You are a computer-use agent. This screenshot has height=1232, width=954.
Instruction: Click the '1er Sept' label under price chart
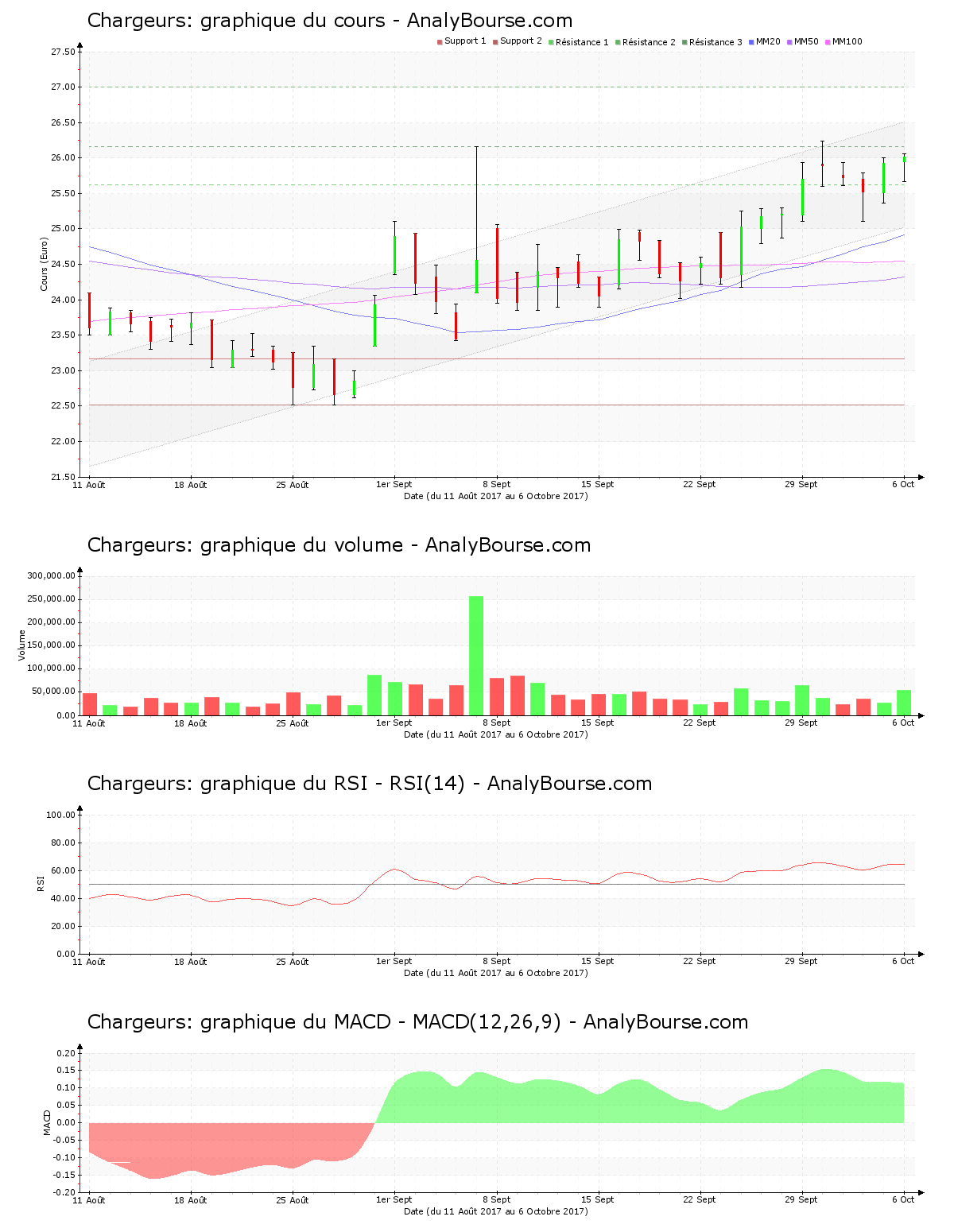(x=394, y=484)
